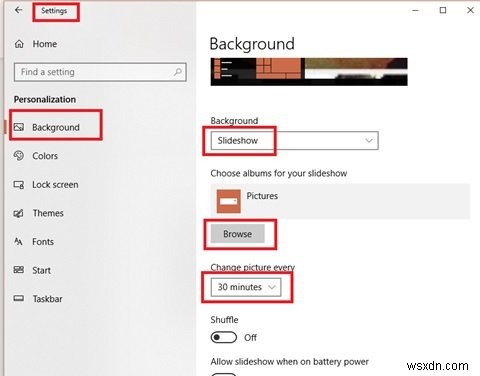Screen dimensions: 480x376
Task: Click the Personalization heading text
Action: 45,99
